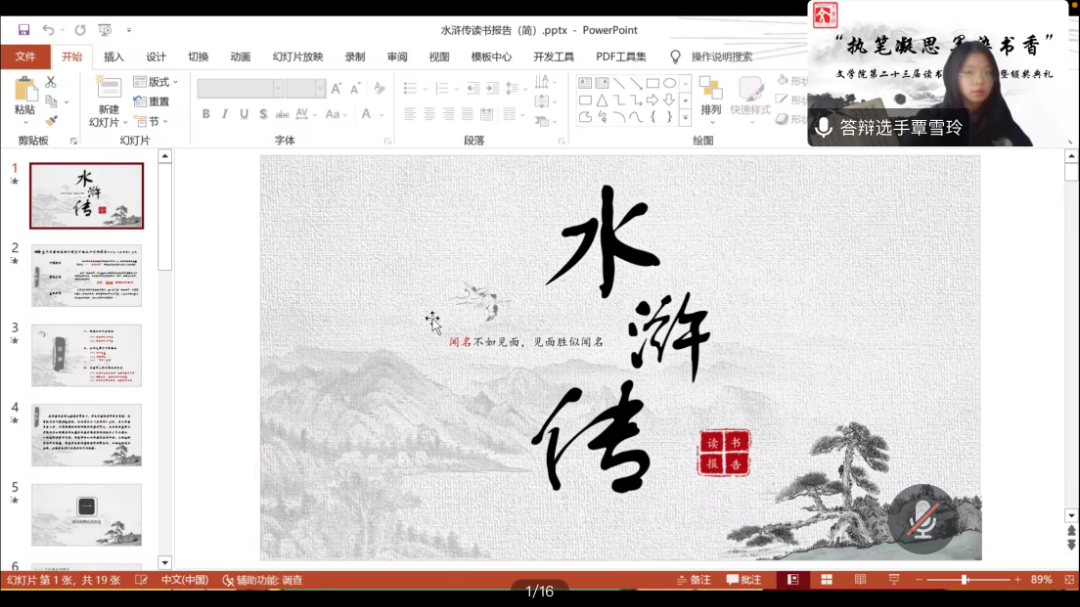Screen dimensions: 1080x607
Task: Click the Format Painter brush icon
Action: coord(51,120)
